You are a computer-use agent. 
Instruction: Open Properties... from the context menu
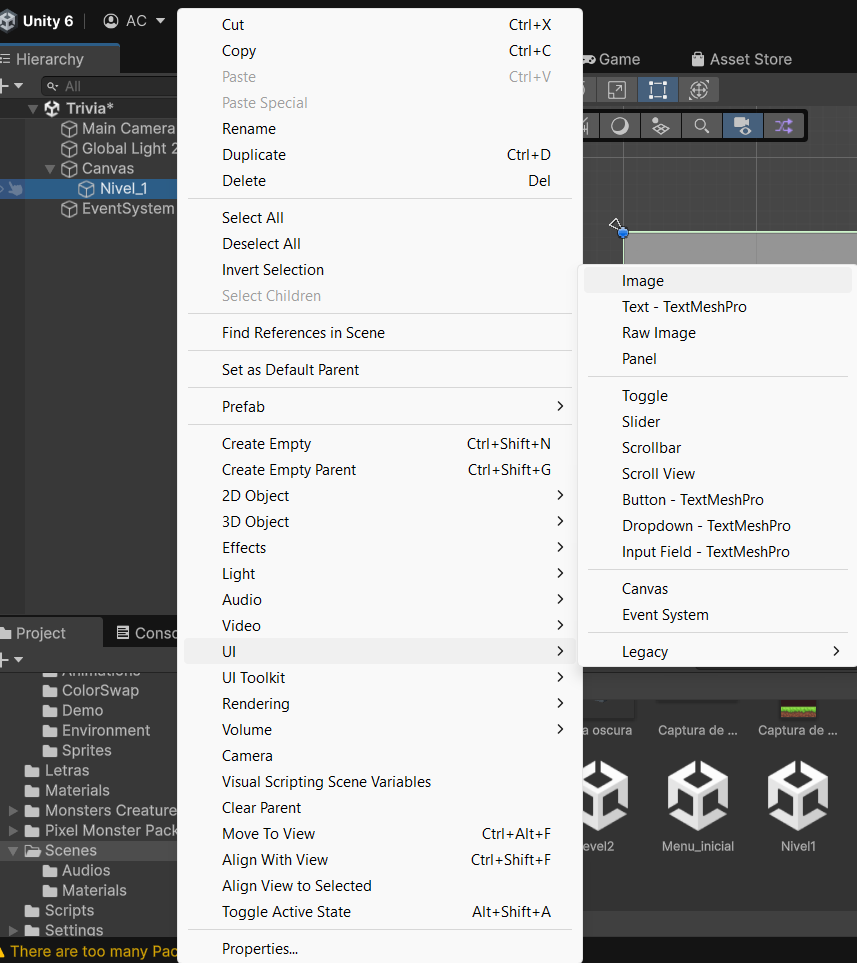click(380, 949)
